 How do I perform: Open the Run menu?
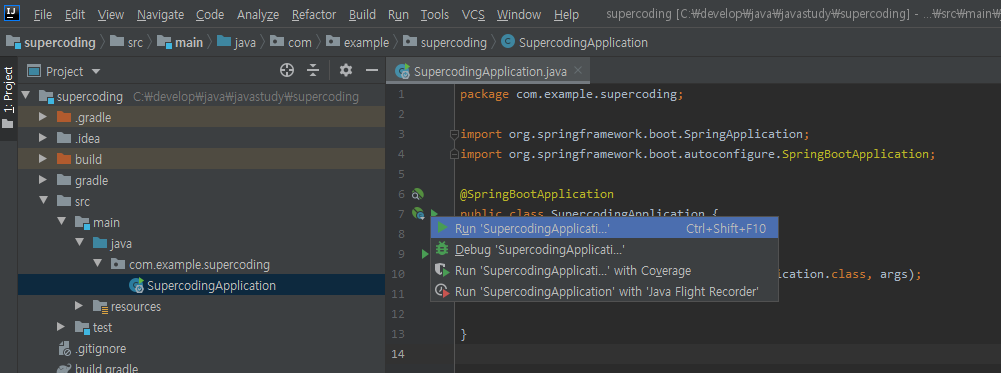(x=398, y=14)
